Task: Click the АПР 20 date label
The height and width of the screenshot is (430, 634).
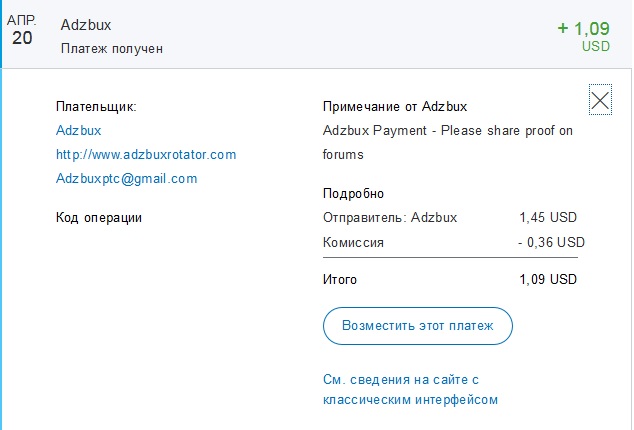Action: click(x=22, y=30)
